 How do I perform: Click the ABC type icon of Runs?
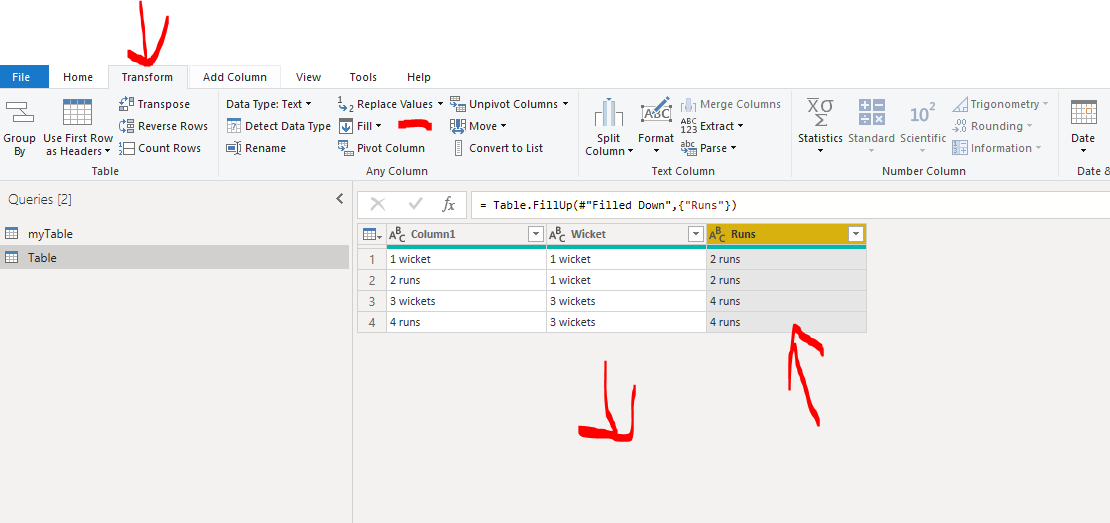pyautogui.click(x=717, y=234)
